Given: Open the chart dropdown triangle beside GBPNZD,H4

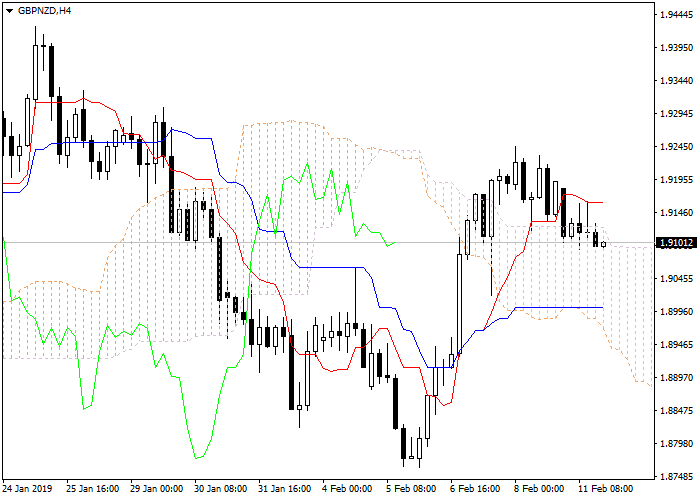Looking at the screenshot, I should point(9,11).
